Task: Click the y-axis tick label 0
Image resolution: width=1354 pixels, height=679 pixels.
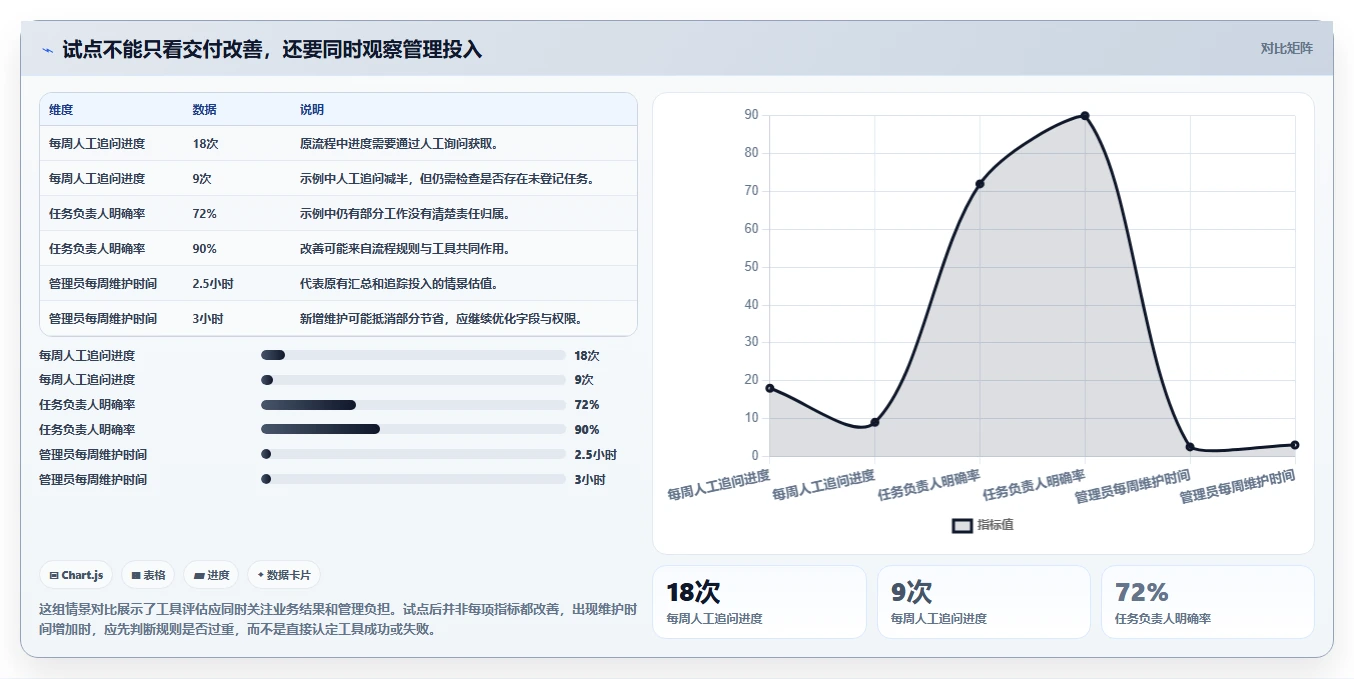Action: (x=755, y=456)
